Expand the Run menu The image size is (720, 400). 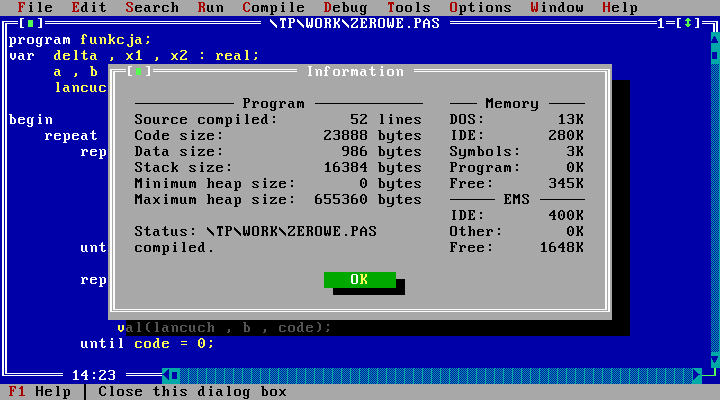click(x=211, y=7)
